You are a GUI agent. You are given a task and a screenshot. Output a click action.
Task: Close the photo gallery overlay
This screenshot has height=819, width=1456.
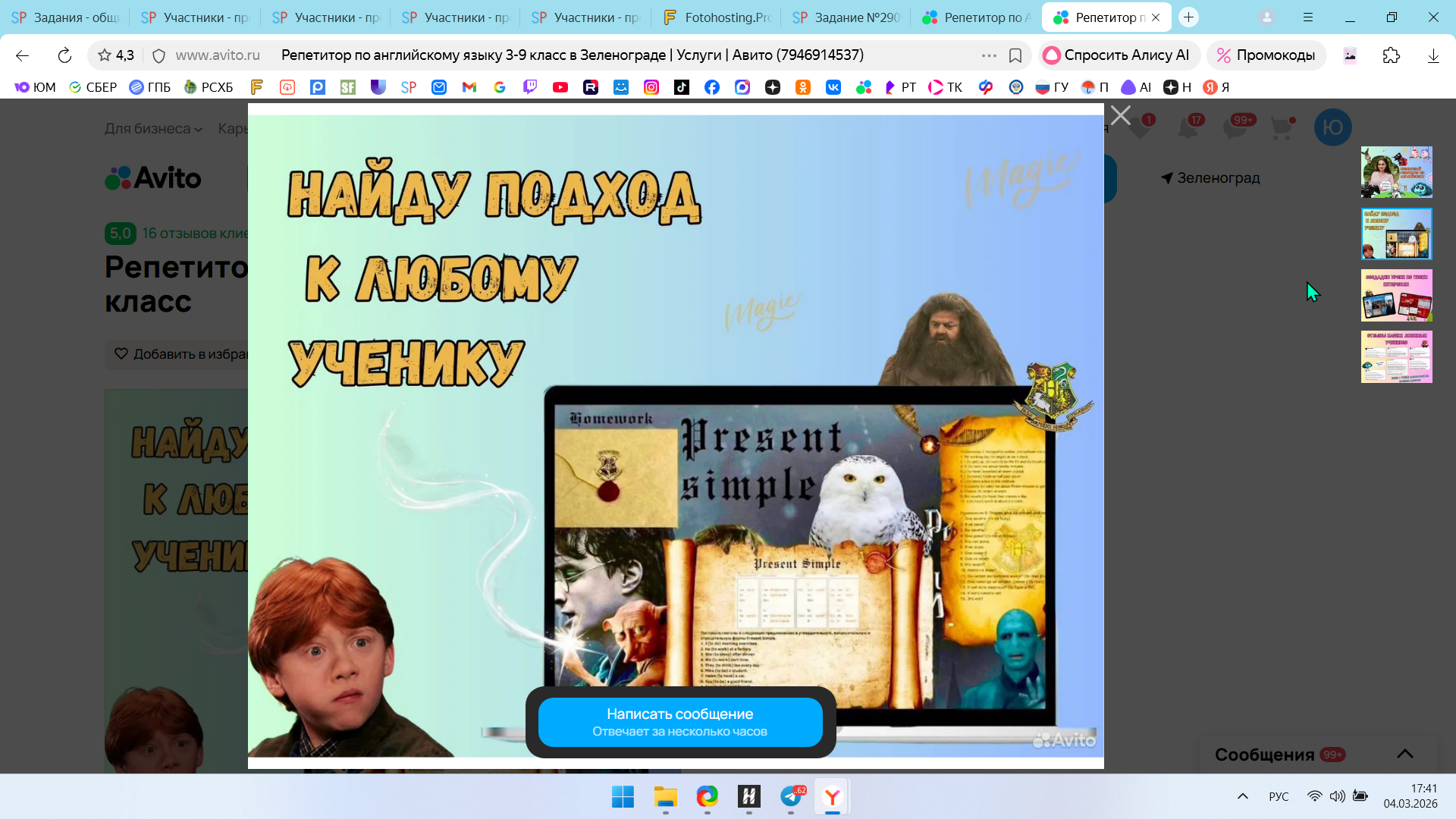(x=1120, y=115)
